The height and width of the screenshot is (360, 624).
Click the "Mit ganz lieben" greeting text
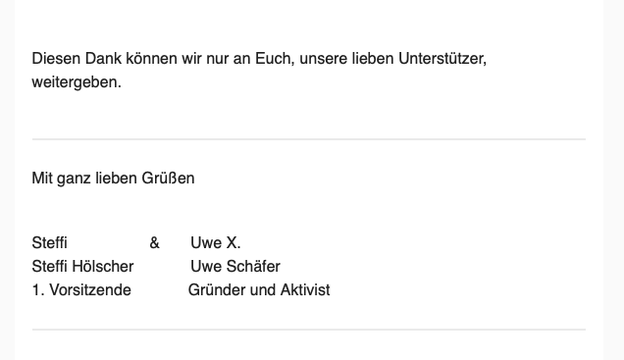tap(84, 178)
